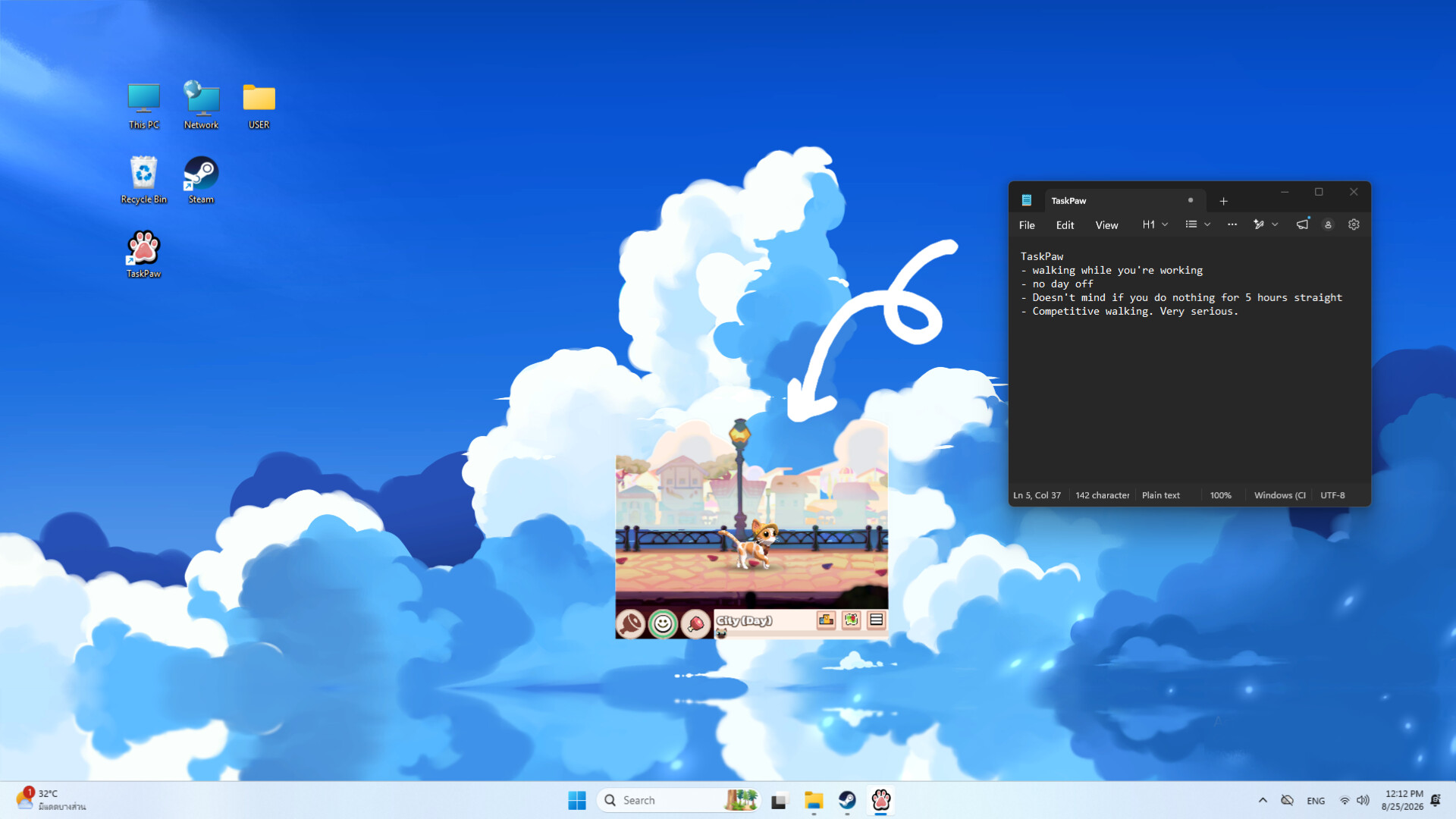Open the TaskPaw hamburger menu
Viewport: 1456px width, 819px height.
pos(877,620)
